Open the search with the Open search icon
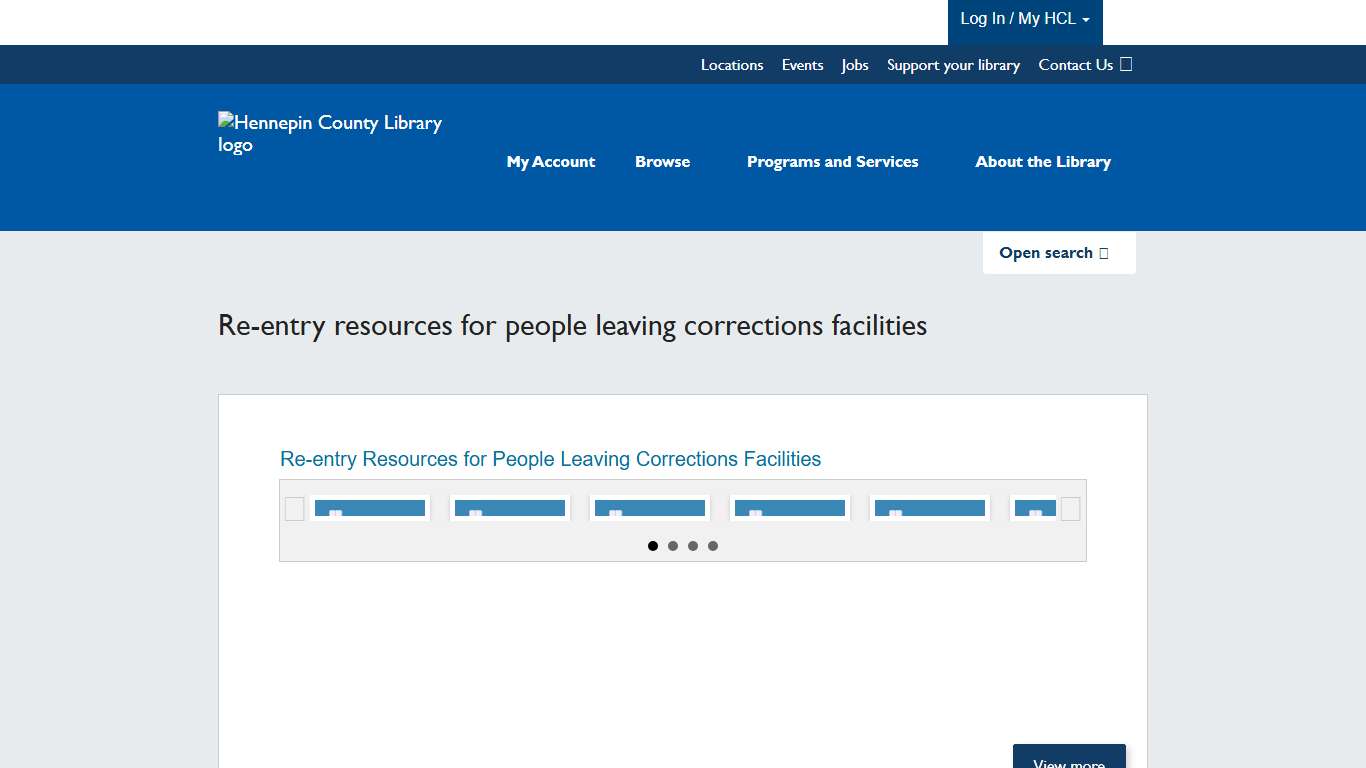This screenshot has height=768, width=1366. [x=1058, y=252]
